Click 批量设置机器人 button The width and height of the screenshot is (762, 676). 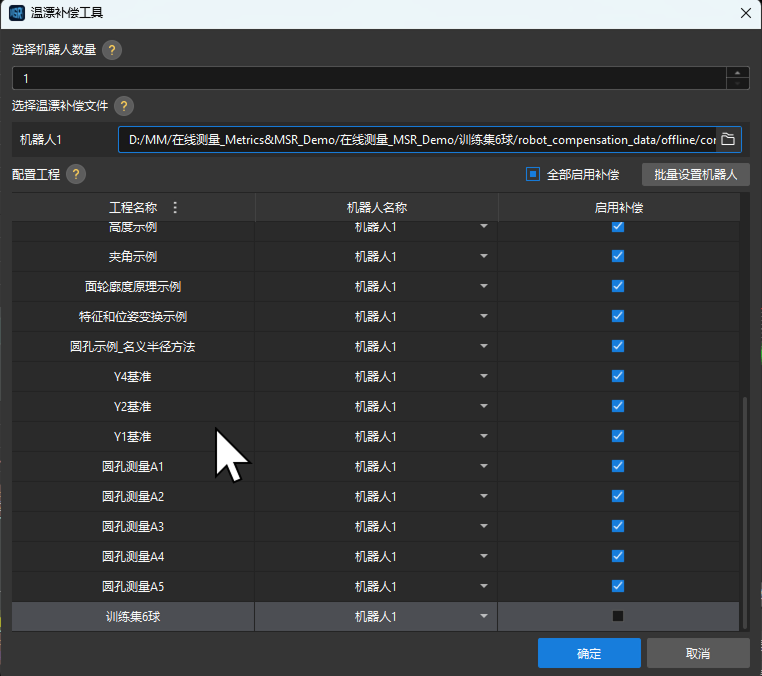coord(695,174)
